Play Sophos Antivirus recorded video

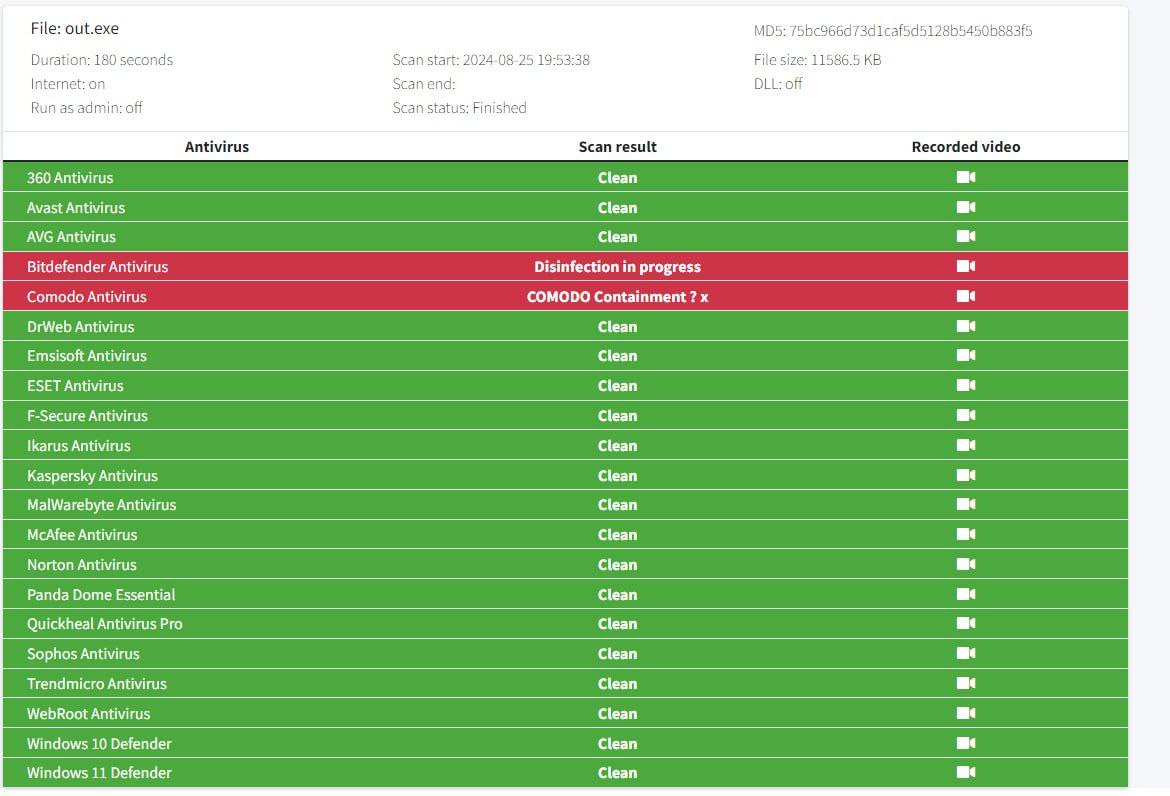[966, 653]
